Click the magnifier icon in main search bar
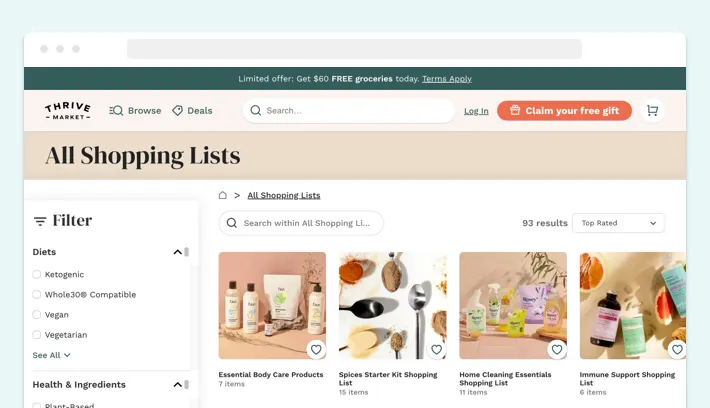Image resolution: width=710 pixels, height=408 pixels. (x=255, y=110)
